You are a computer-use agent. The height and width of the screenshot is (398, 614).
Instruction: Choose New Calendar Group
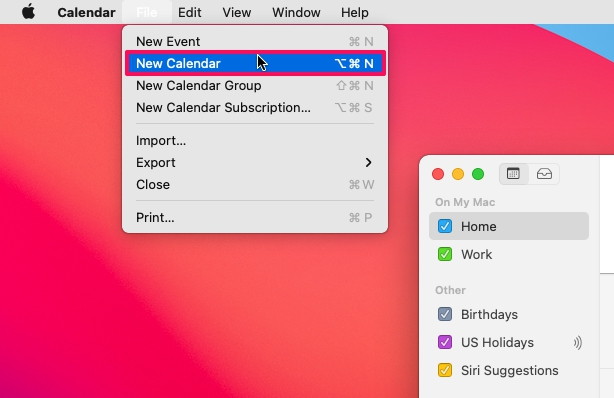click(255, 85)
